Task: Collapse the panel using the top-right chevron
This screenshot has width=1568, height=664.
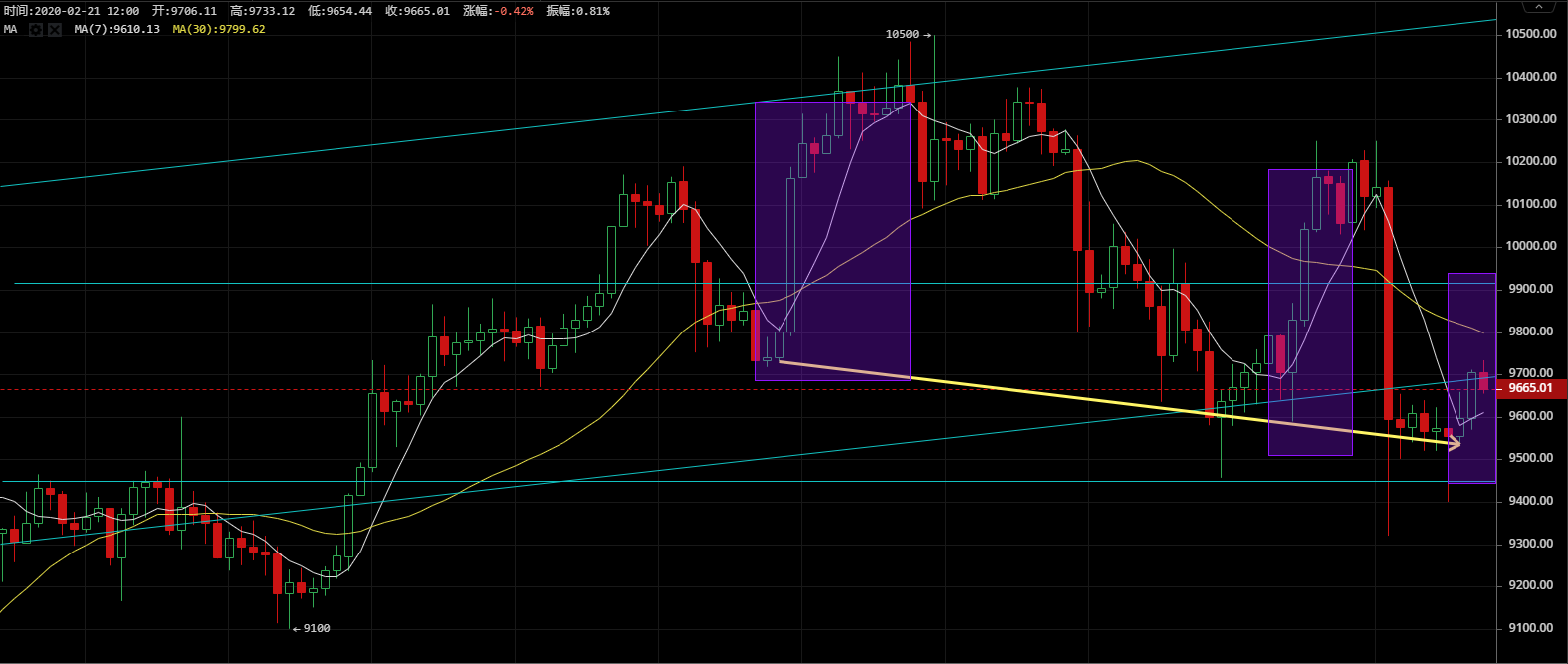Action: (x=1541, y=6)
